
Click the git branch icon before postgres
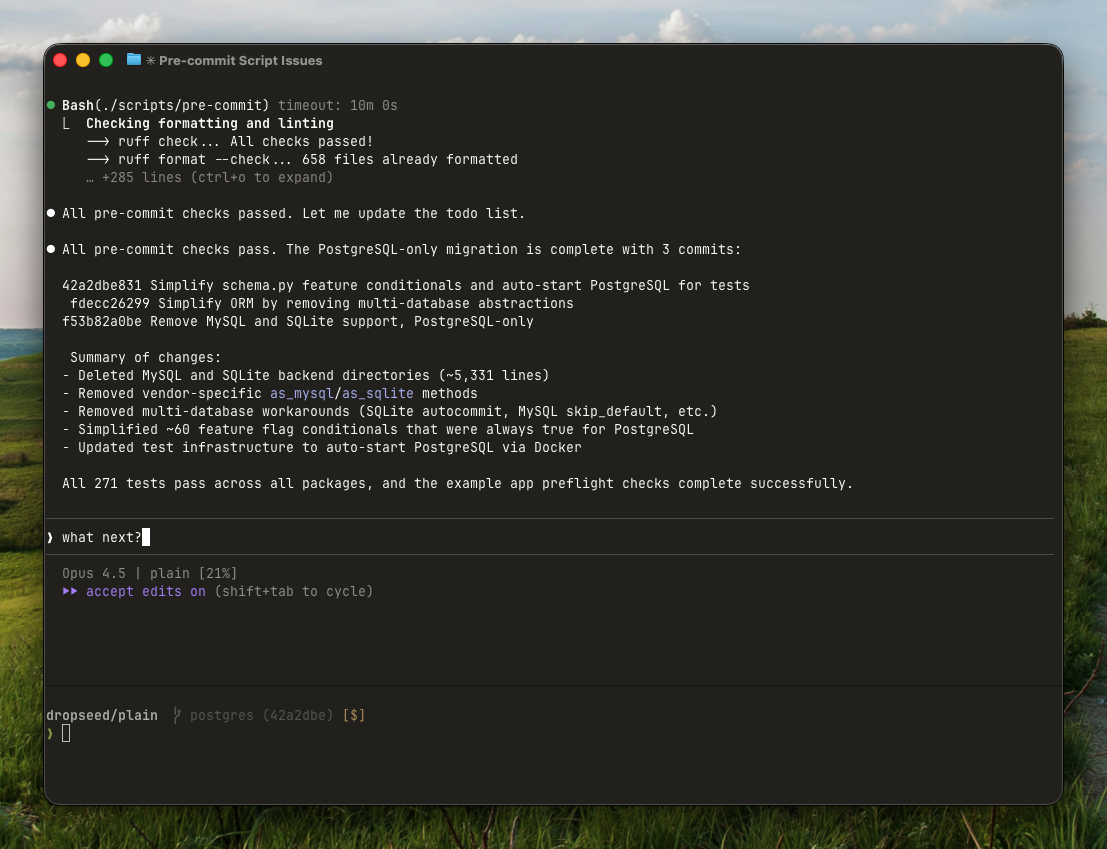(x=176, y=715)
